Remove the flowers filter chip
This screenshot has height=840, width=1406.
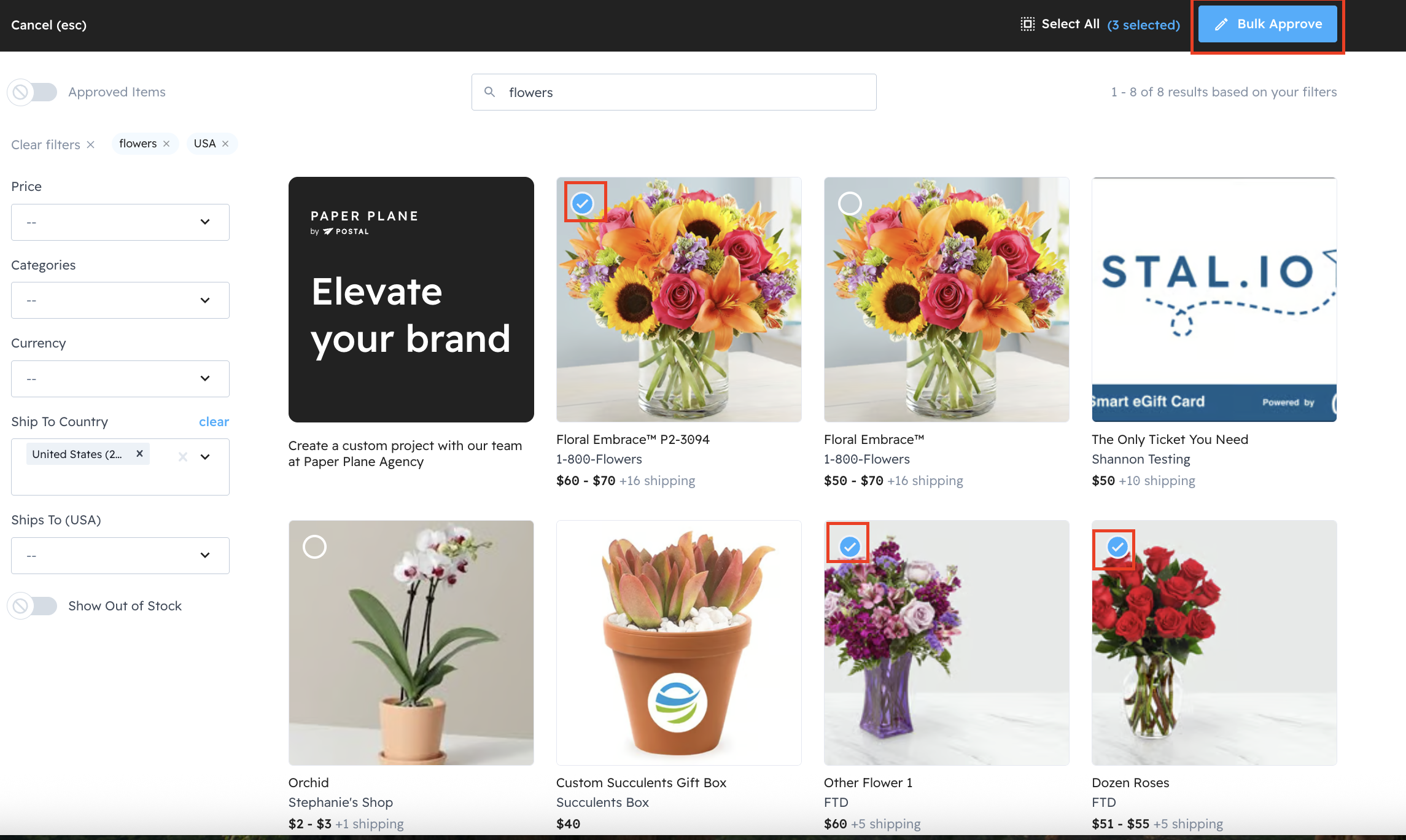(166, 144)
